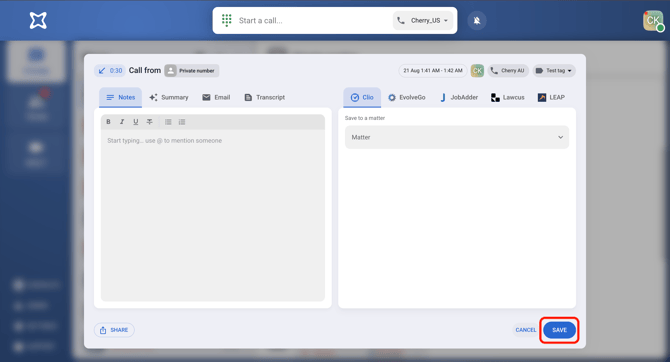Open the Test tag dropdown
Image resolution: width=670 pixels, height=362 pixels.
[x=554, y=71]
